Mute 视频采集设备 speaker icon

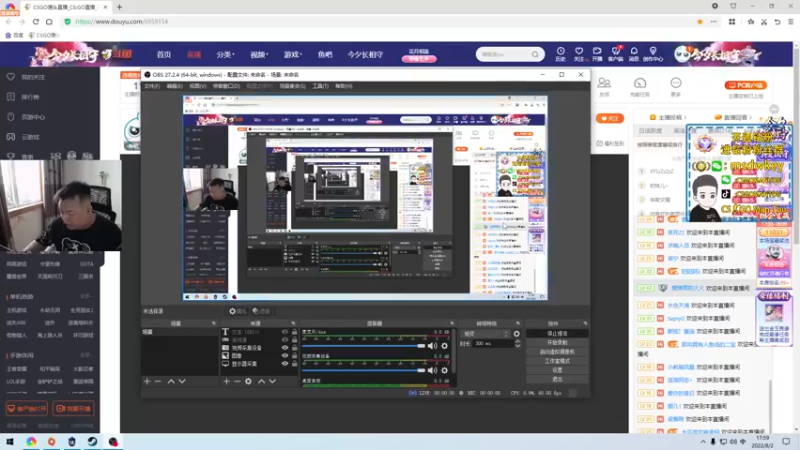[x=433, y=370]
